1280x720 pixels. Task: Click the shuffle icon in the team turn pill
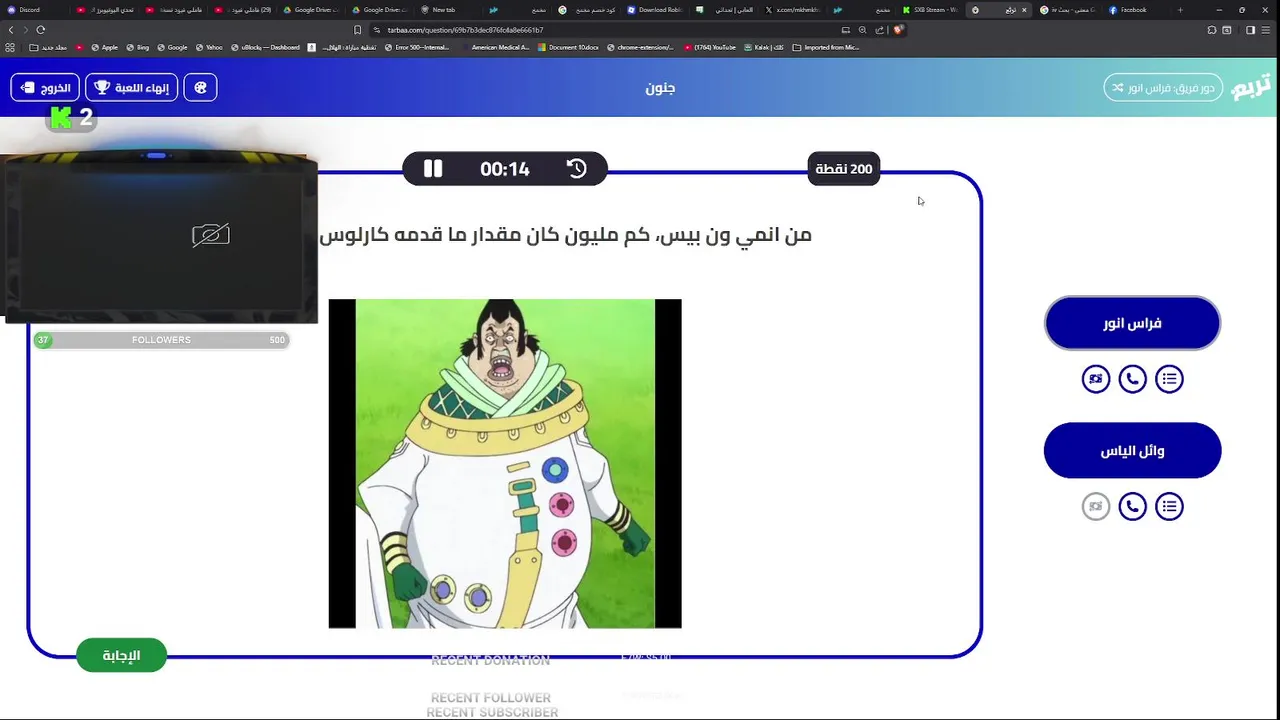tap(1119, 88)
